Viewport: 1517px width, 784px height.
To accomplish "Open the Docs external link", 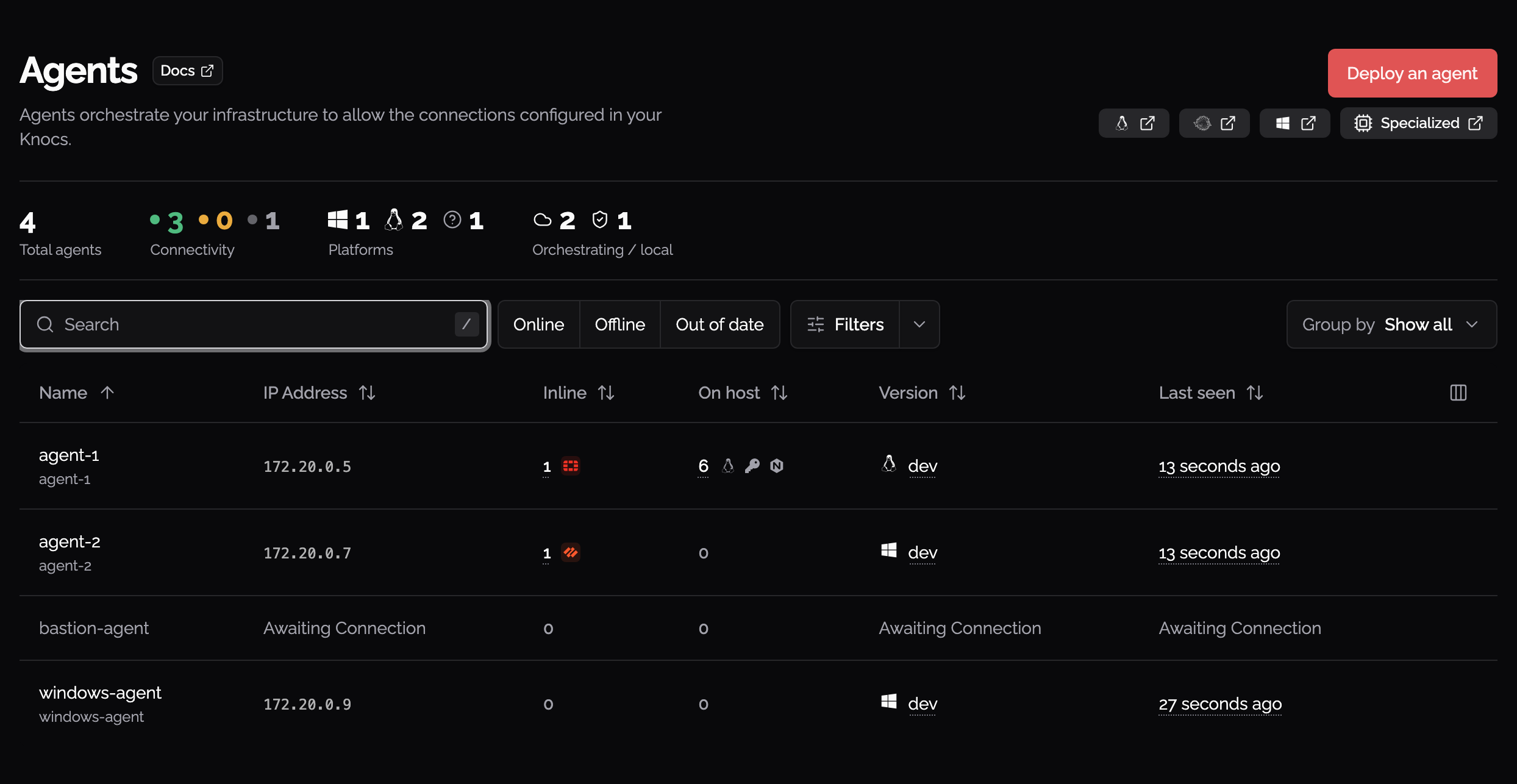I will [187, 71].
